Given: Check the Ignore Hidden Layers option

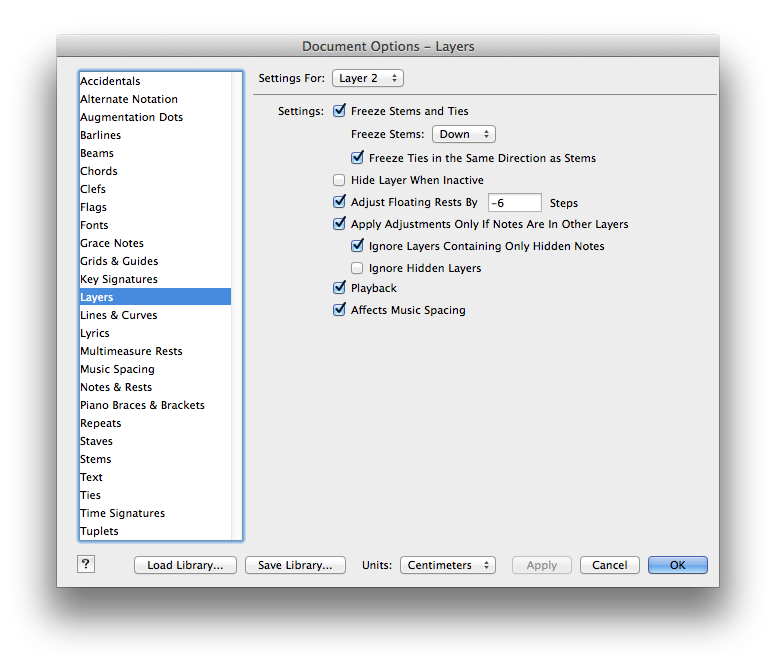Looking at the screenshot, I should pos(357,268).
